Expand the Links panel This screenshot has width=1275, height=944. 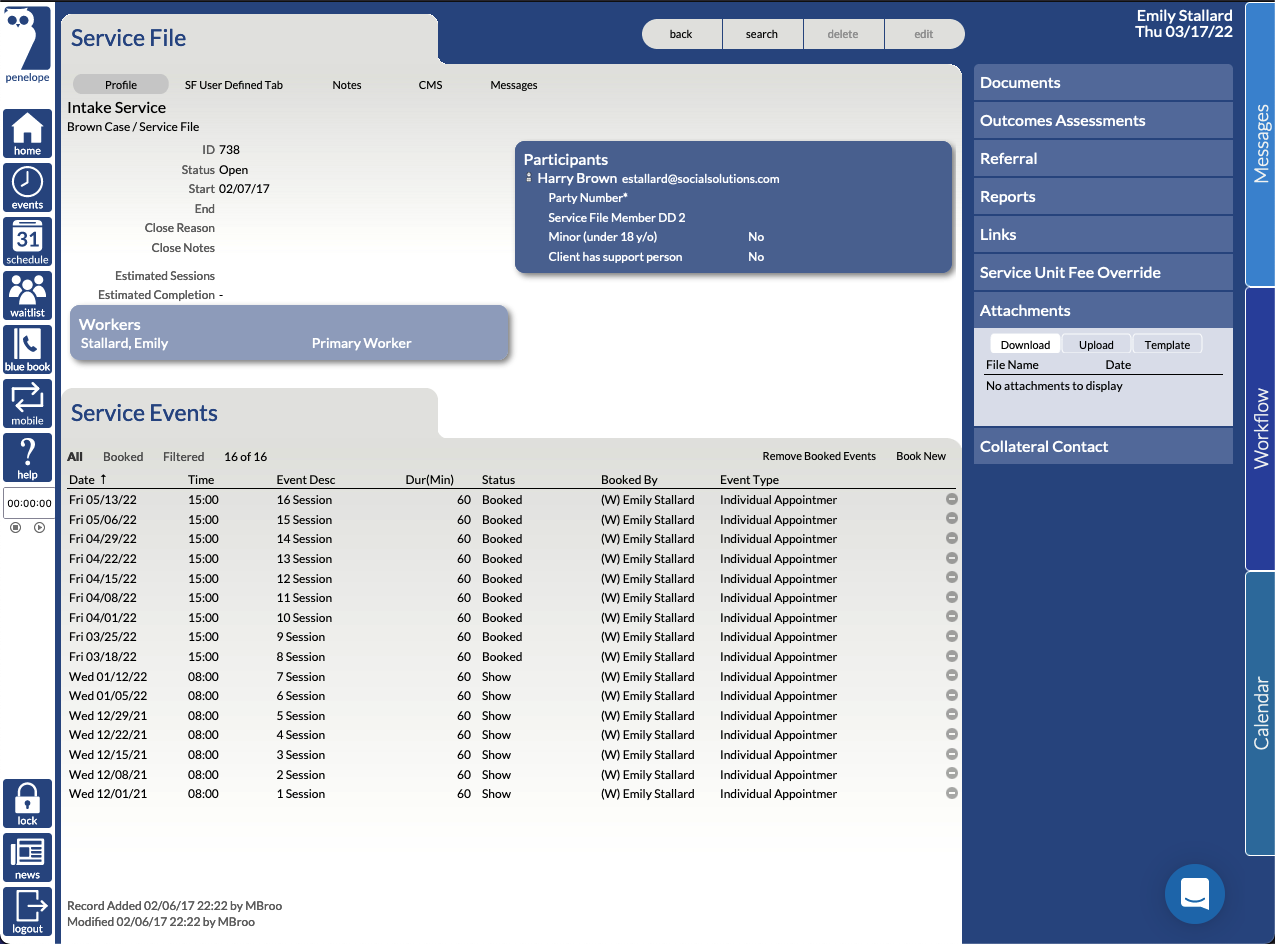tap(1103, 235)
